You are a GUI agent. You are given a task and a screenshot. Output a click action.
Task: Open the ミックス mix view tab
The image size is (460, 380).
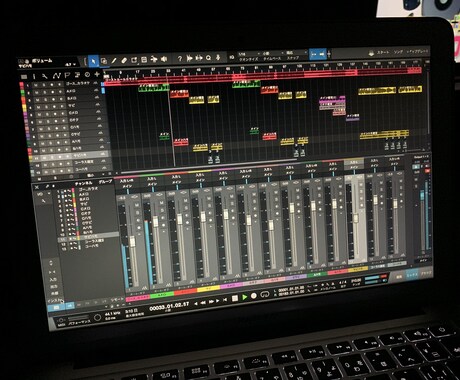point(411,275)
